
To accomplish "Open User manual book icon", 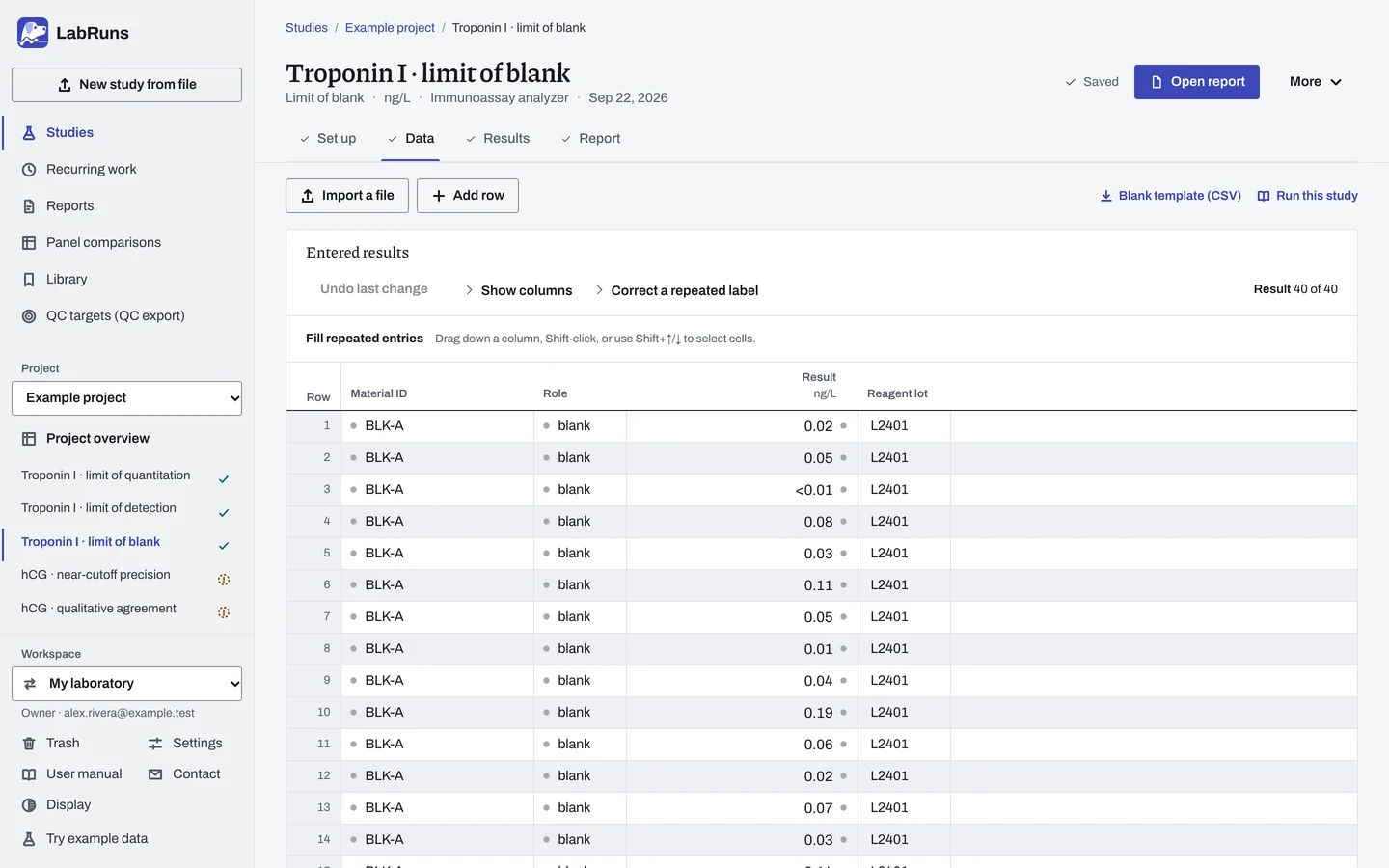I will pyautogui.click(x=29, y=774).
